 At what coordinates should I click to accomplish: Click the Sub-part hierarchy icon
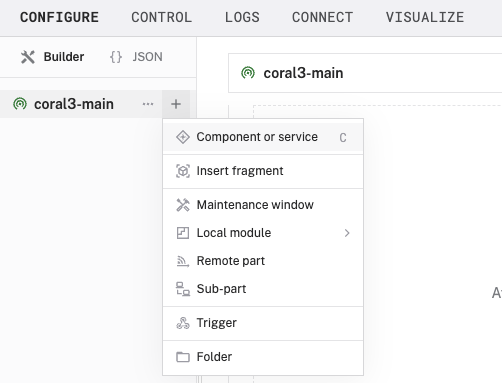pyautogui.click(x=183, y=289)
